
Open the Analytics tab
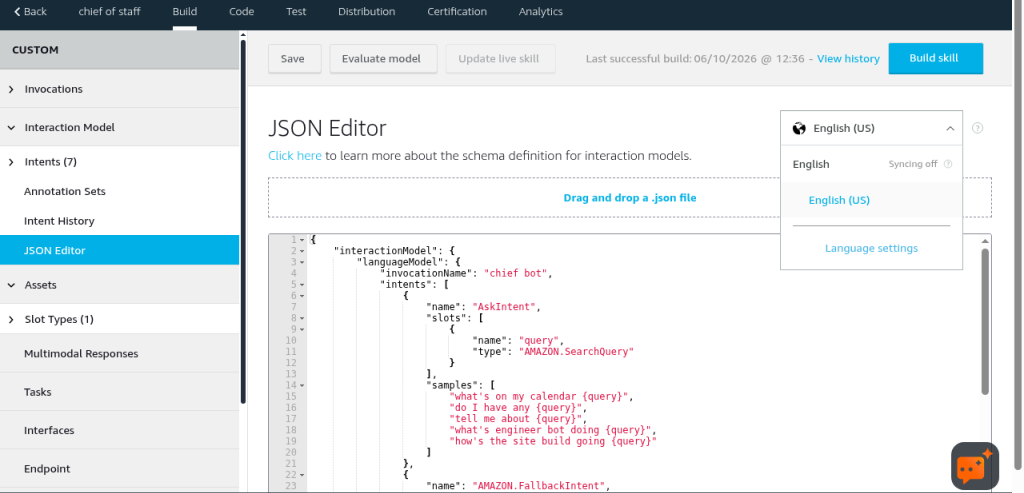click(541, 12)
